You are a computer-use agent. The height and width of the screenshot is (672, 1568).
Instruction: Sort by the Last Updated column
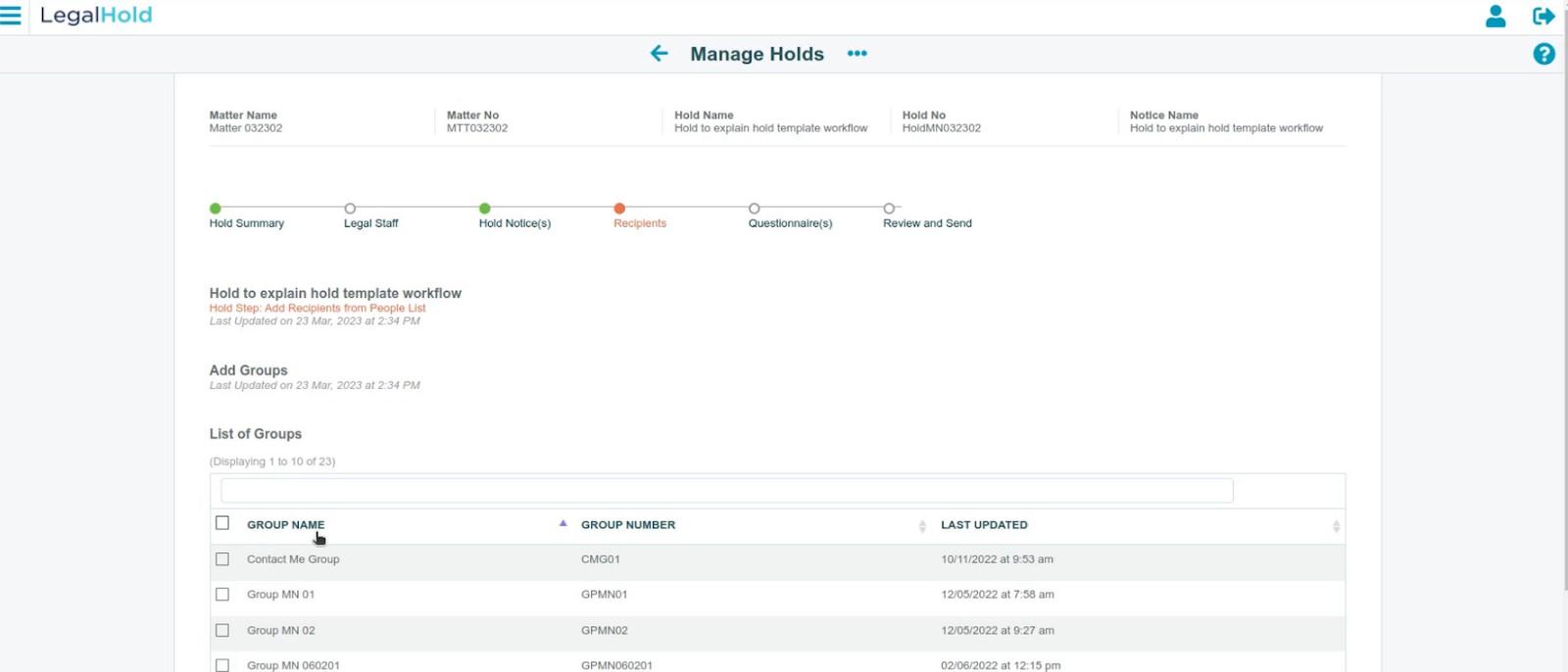[x=984, y=525]
